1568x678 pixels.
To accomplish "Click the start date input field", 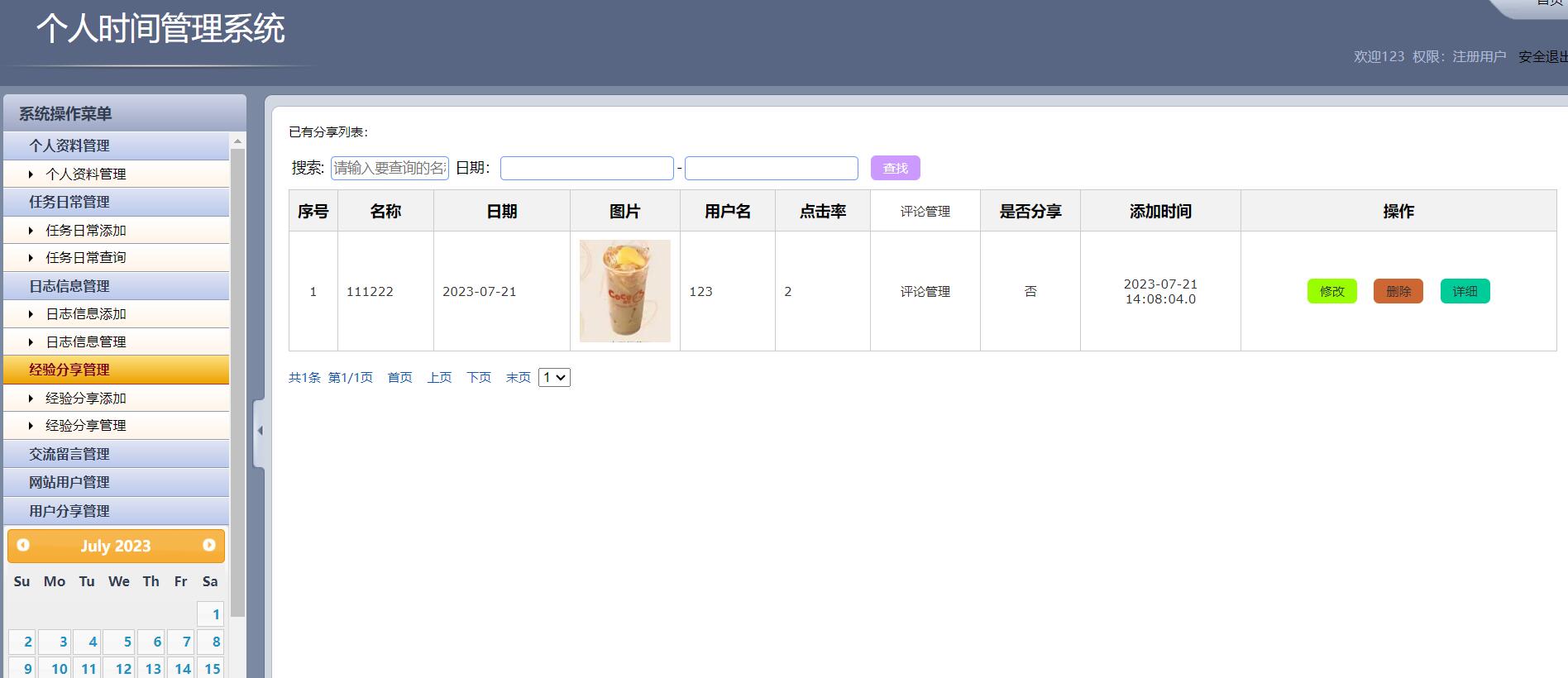I will pos(587,168).
